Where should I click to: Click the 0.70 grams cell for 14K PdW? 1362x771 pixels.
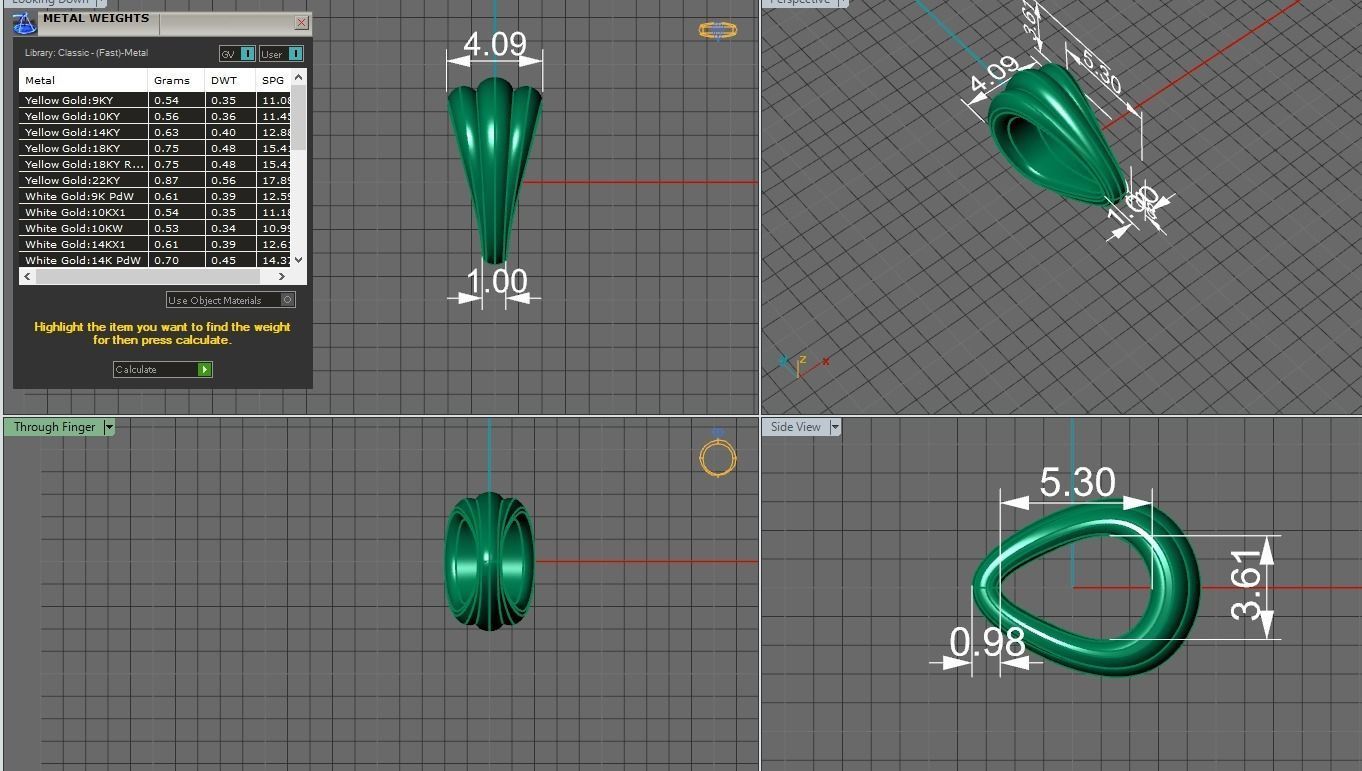(x=177, y=260)
